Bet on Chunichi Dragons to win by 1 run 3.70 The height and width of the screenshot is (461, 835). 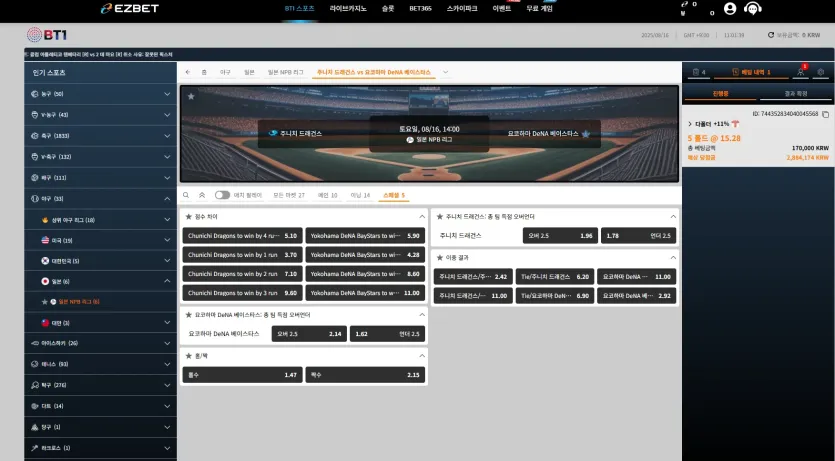tap(242, 255)
